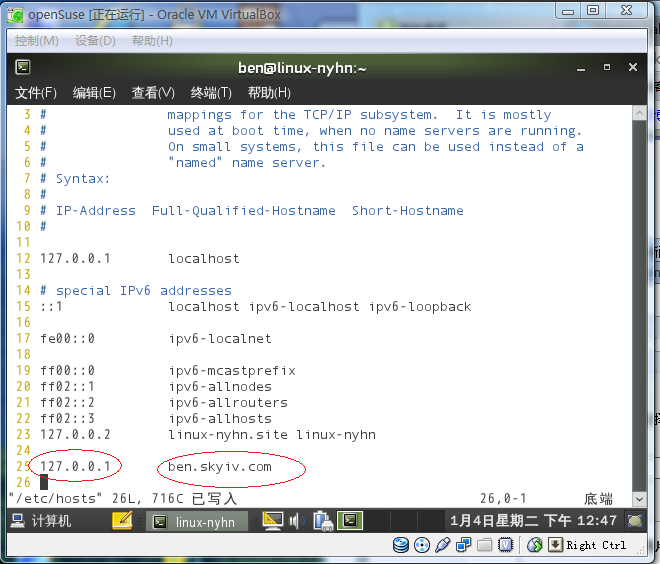Click ipv6-allnodes on line 20

pyautogui.click(x=220, y=387)
